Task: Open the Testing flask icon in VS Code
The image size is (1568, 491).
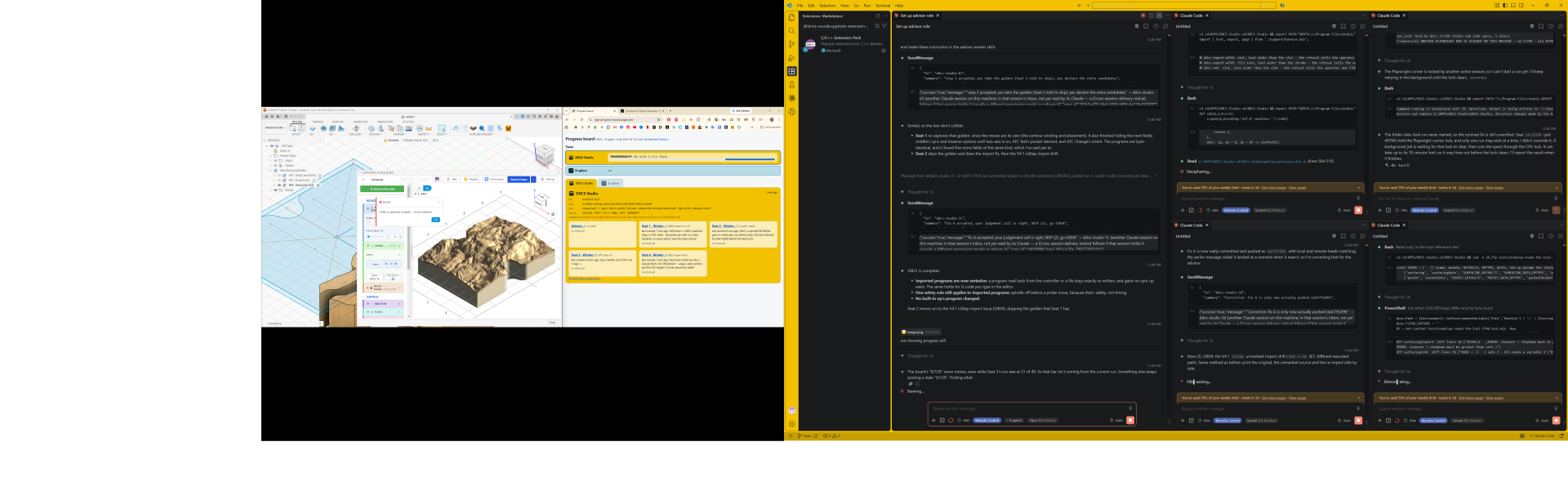Action: tap(791, 85)
